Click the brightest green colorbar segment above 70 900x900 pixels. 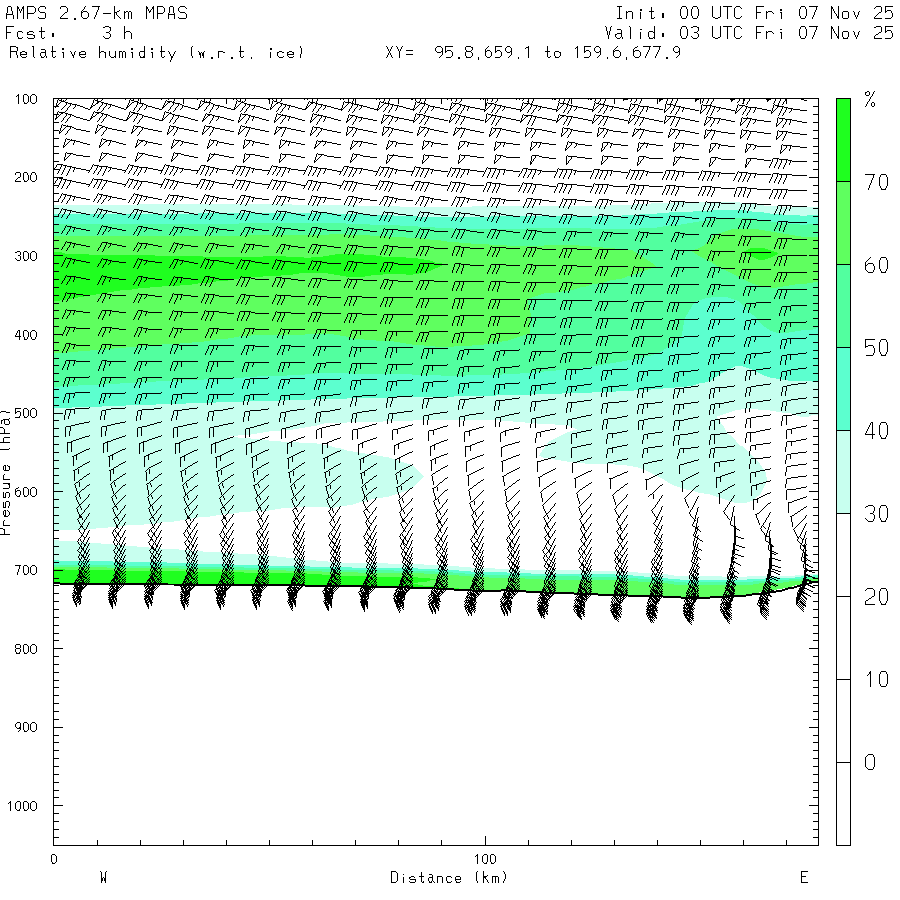[843, 140]
